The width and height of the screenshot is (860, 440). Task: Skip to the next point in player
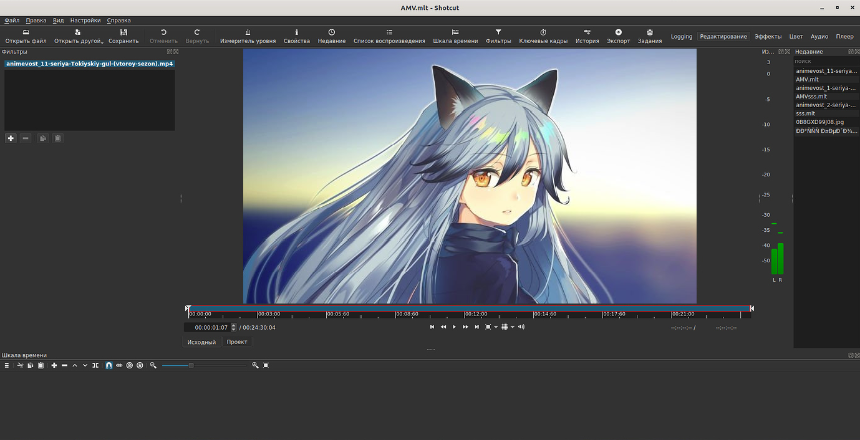[477, 327]
